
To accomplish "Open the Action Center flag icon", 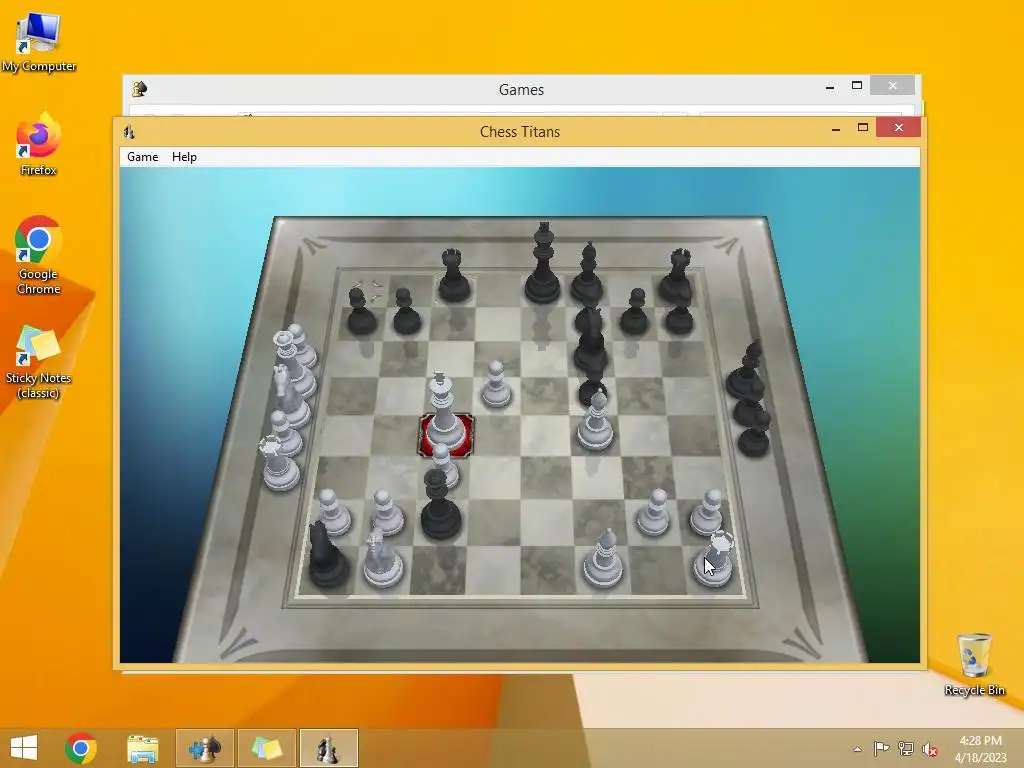I will pyautogui.click(x=881, y=749).
